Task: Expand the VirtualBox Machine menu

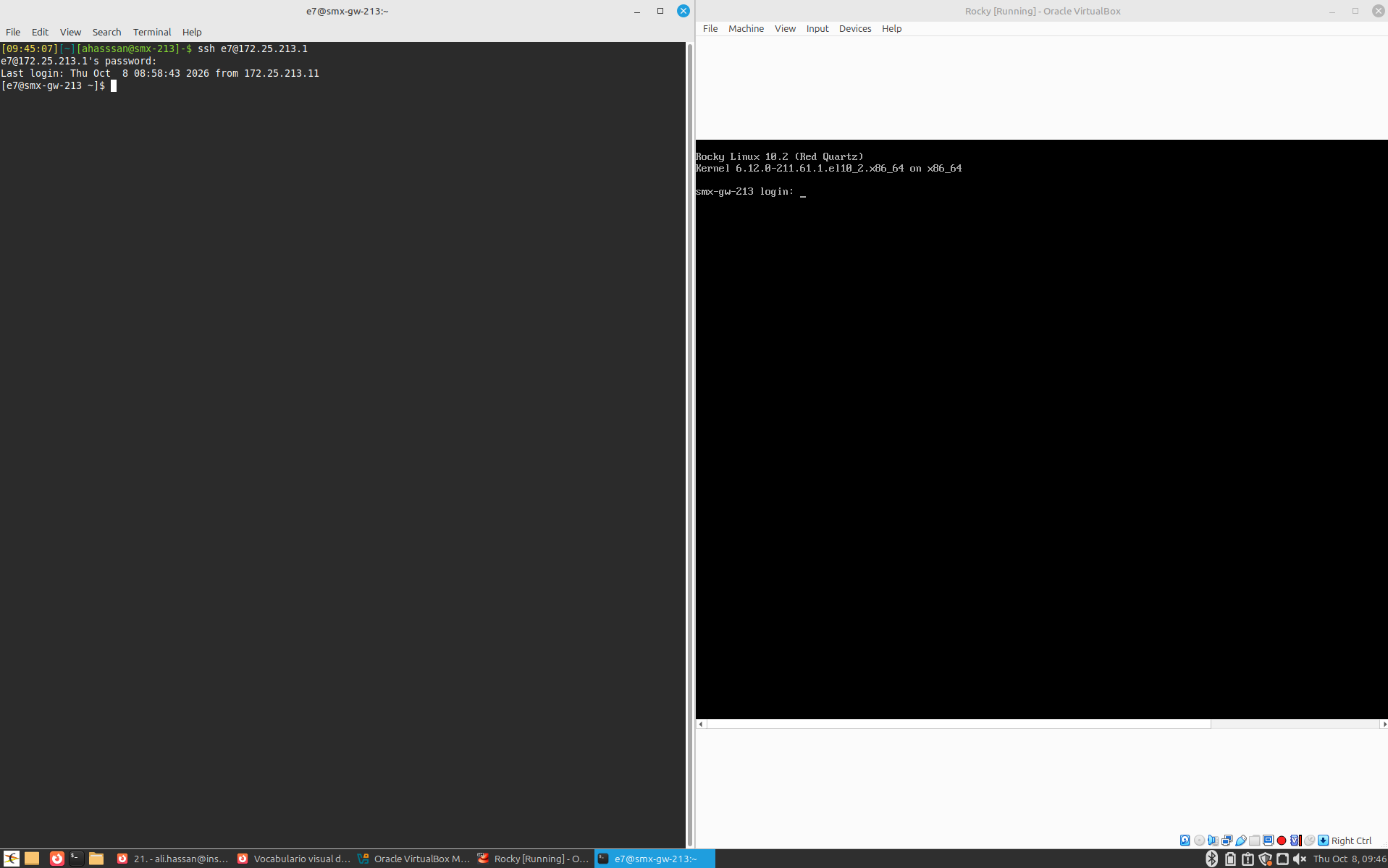Action: click(x=746, y=28)
